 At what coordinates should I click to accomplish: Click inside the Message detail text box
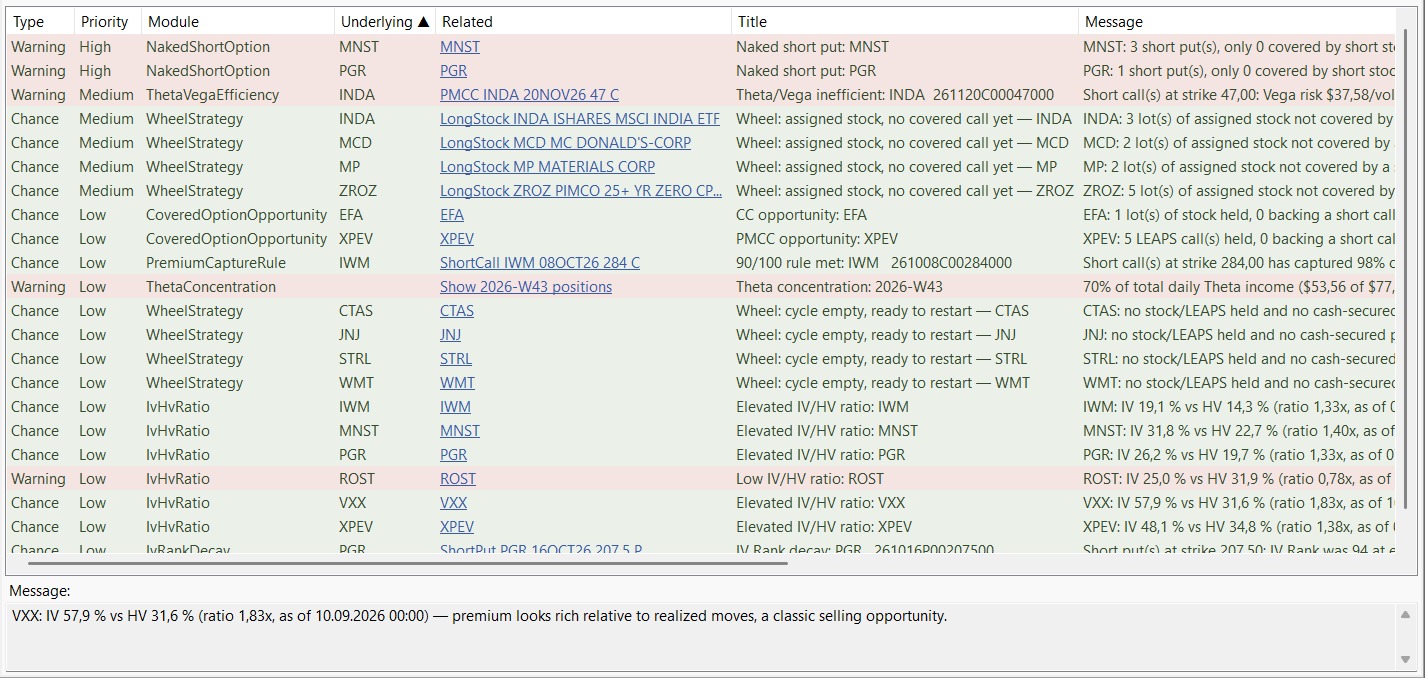pos(700,637)
